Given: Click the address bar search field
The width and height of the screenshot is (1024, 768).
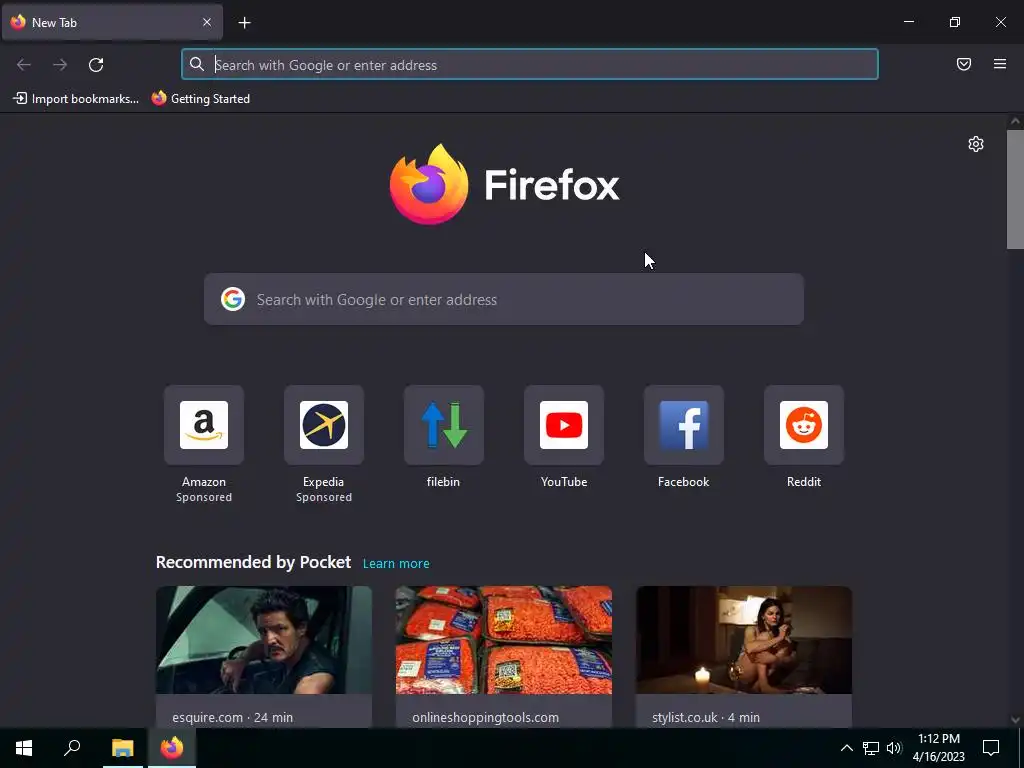Looking at the screenshot, I should click(530, 65).
